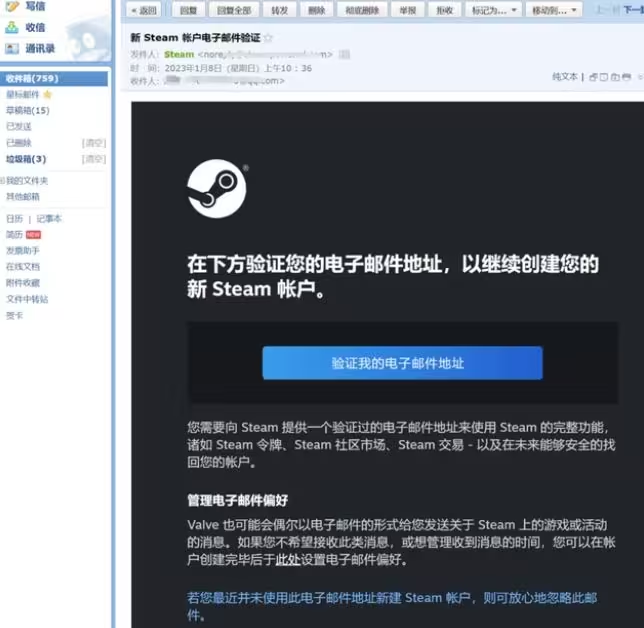Open the 在线文档 online docs link

pyautogui.click(x=23, y=267)
